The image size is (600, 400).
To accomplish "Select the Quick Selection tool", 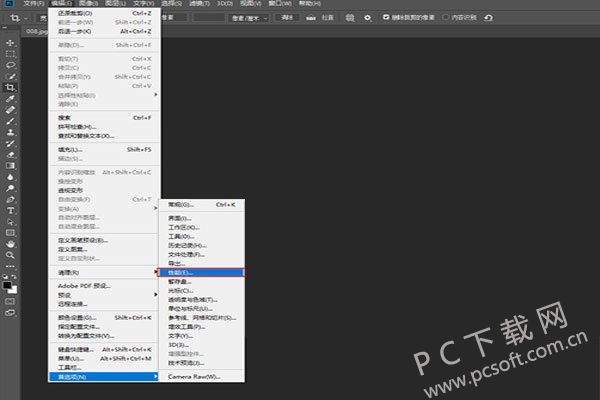I will coord(10,76).
